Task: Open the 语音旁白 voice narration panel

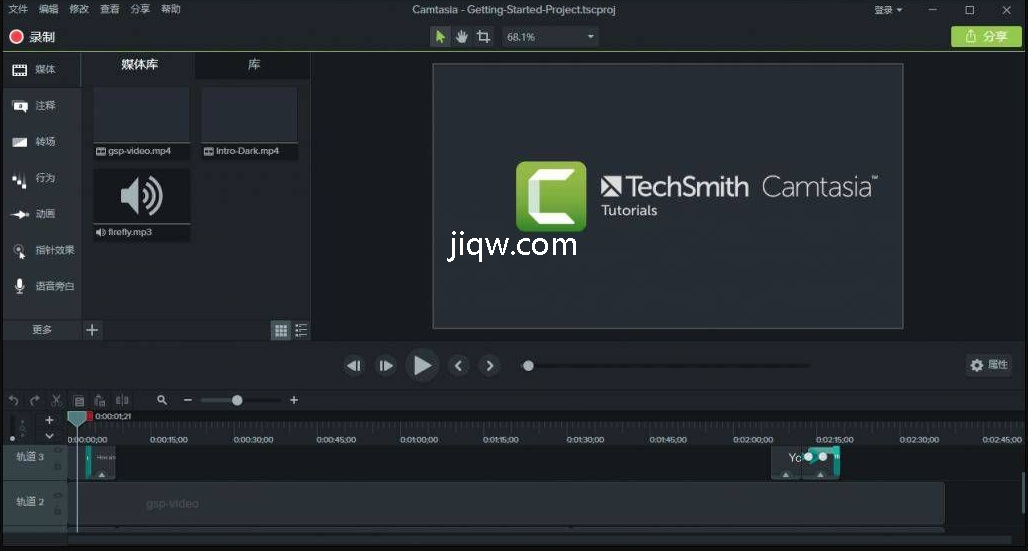Action: [x=42, y=286]
